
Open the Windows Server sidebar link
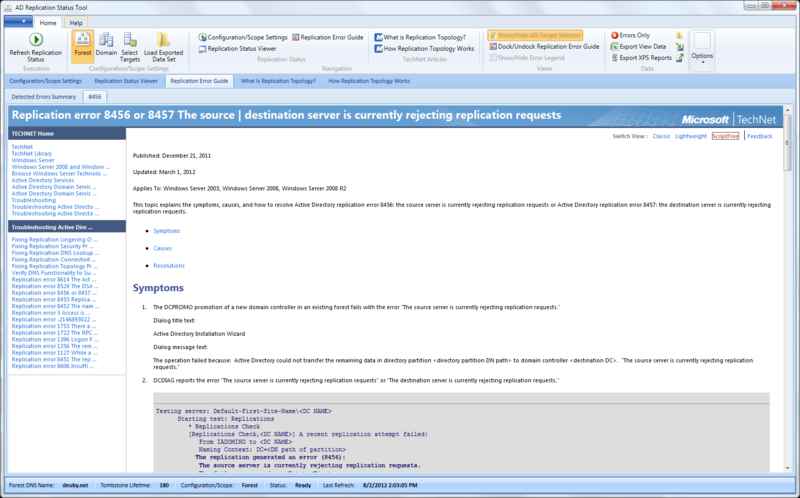point(33,160)
